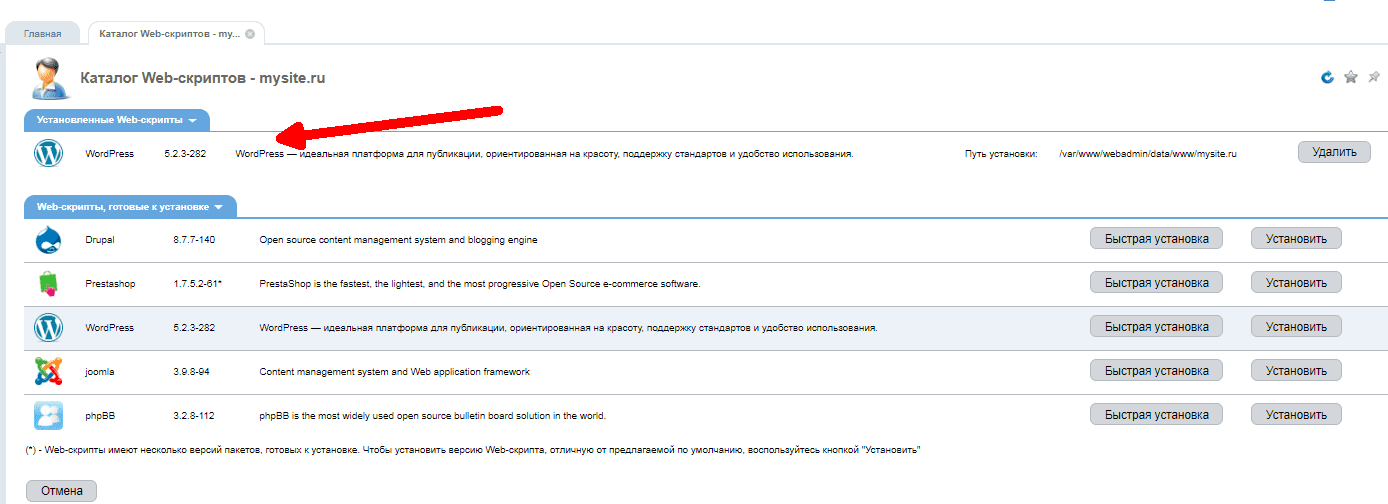Collapse the Установленные Web-скрипты section
The image size is (1388, 504).
point(117,120)
